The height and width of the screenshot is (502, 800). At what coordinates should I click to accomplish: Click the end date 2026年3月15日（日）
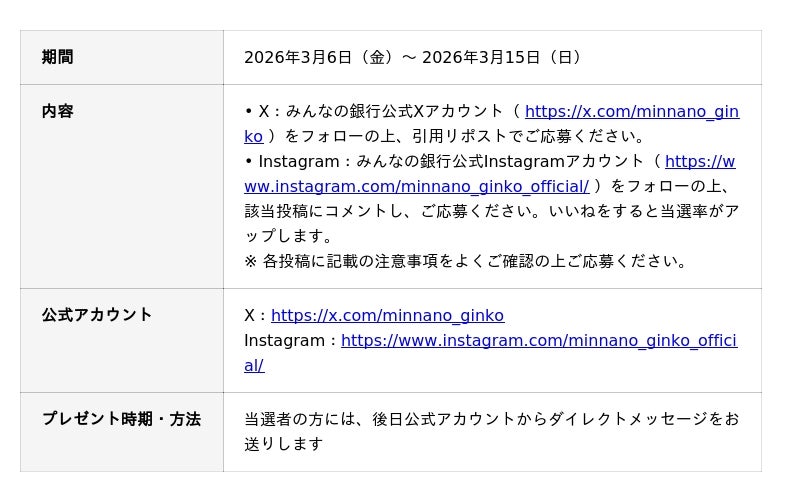(502, 58)
